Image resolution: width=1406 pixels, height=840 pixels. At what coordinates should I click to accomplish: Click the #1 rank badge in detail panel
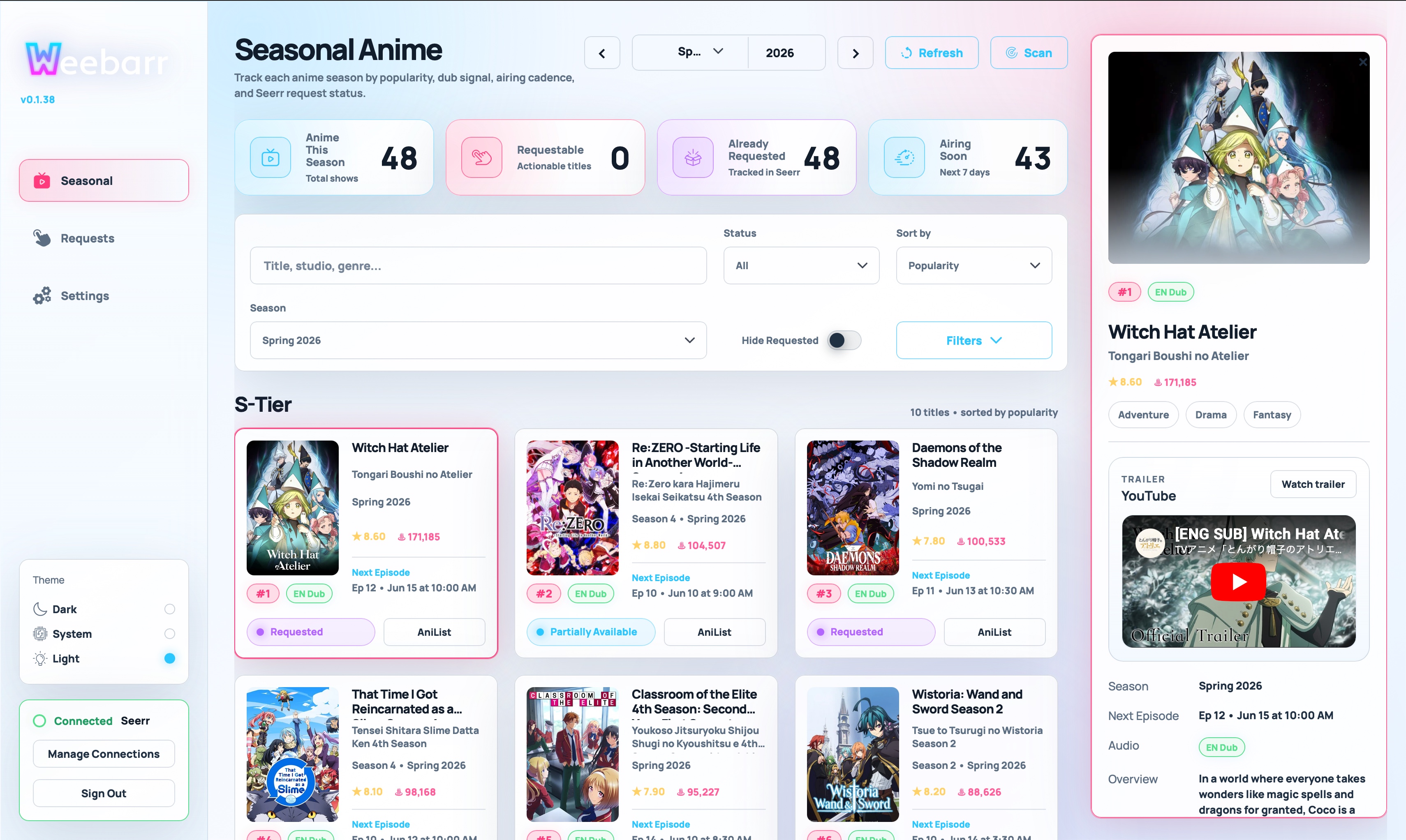tap(1124, 292)
